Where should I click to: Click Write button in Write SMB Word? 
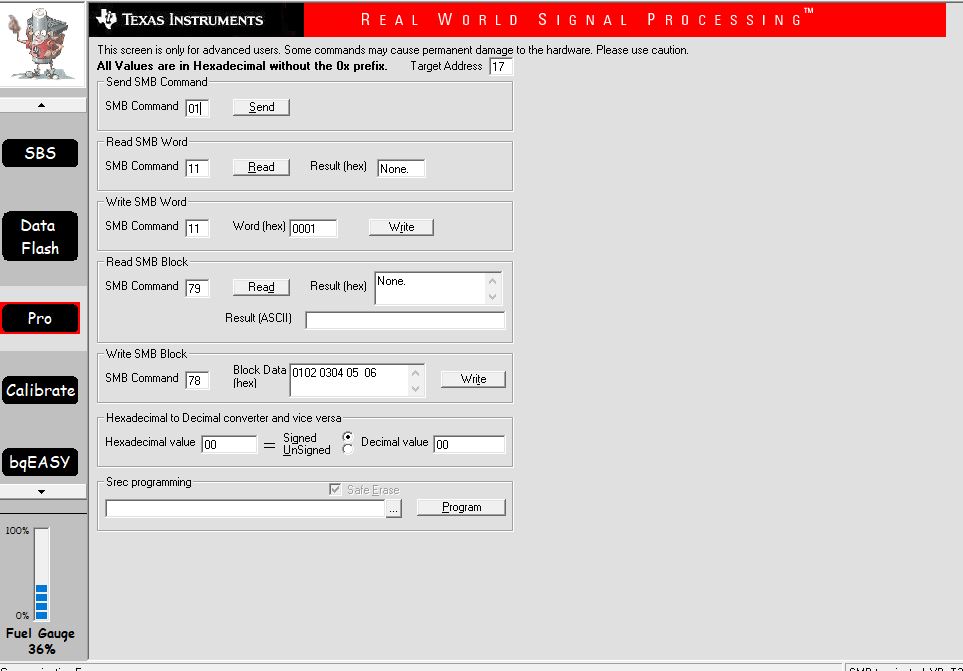[401, 227]
